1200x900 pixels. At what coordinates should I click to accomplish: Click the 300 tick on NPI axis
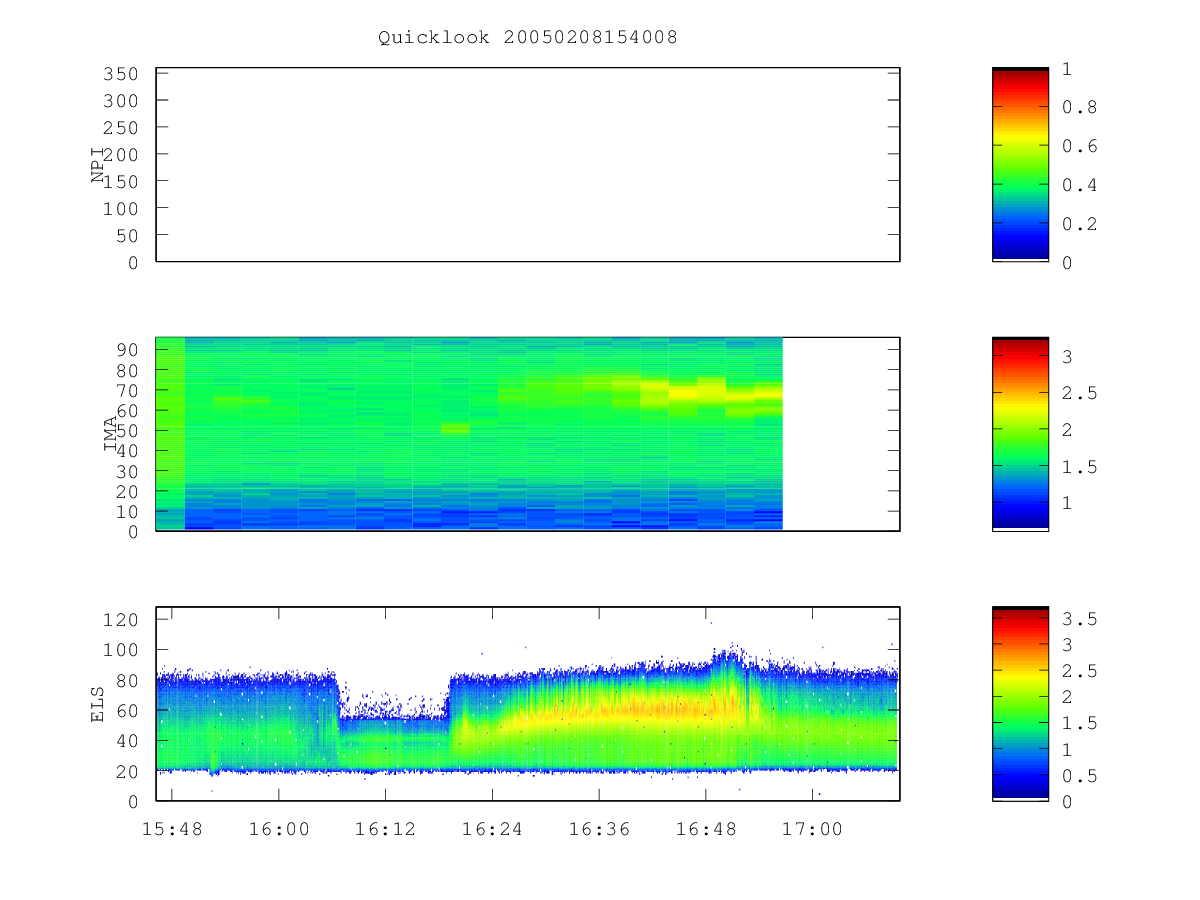(121, 101)
